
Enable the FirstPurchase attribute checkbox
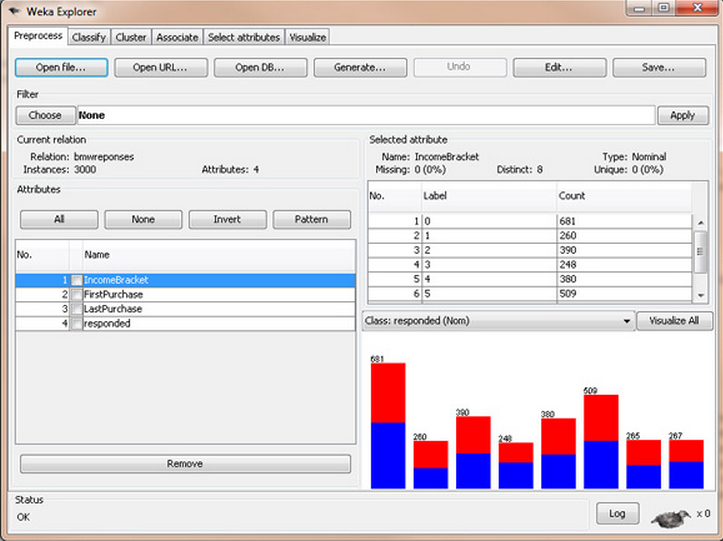(x=76, y=295)
